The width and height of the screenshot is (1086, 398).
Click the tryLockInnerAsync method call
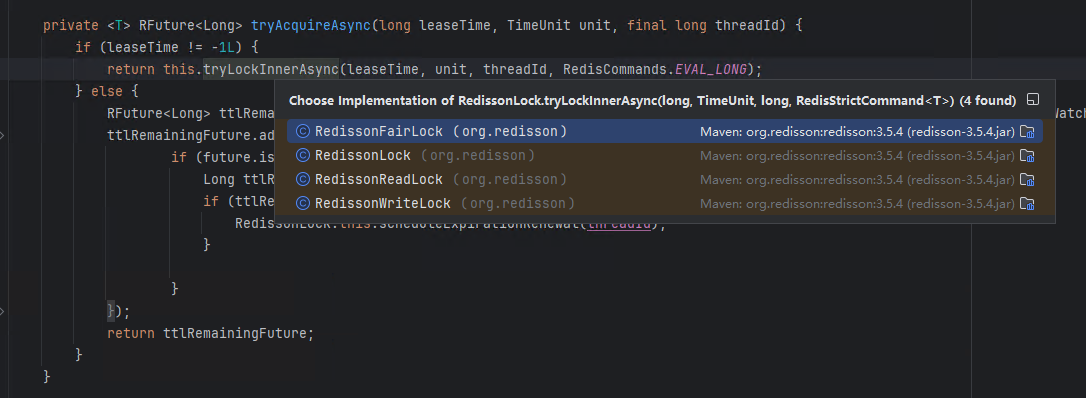[x=271, y=69]
